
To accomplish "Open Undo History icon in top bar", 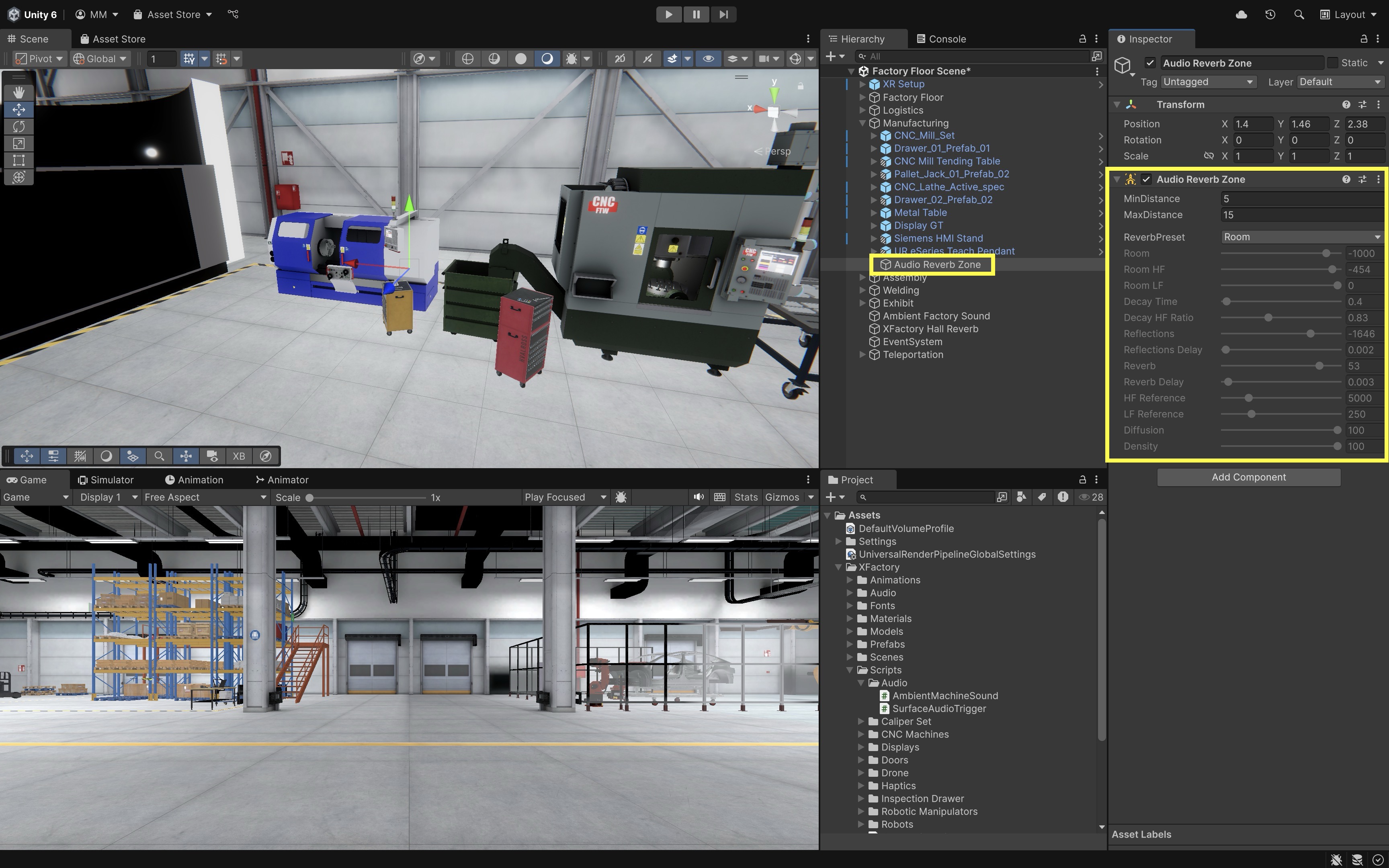I will [x=1270, y=14].
